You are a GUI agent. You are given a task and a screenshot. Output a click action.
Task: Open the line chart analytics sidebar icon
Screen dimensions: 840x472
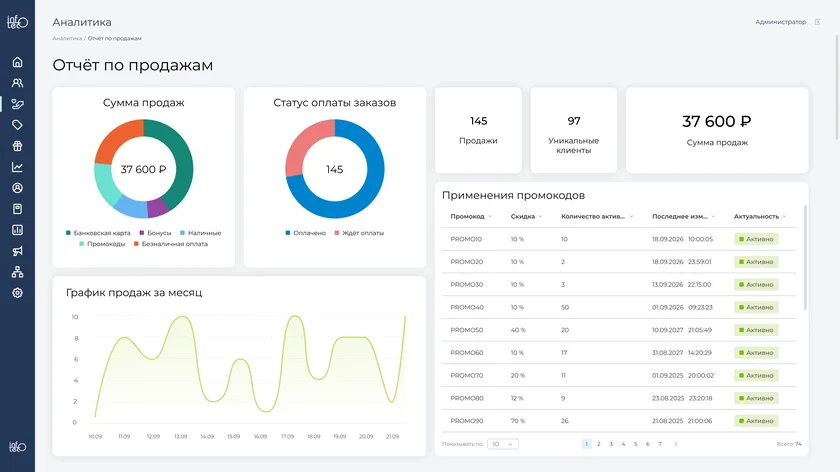click(17, 167)
